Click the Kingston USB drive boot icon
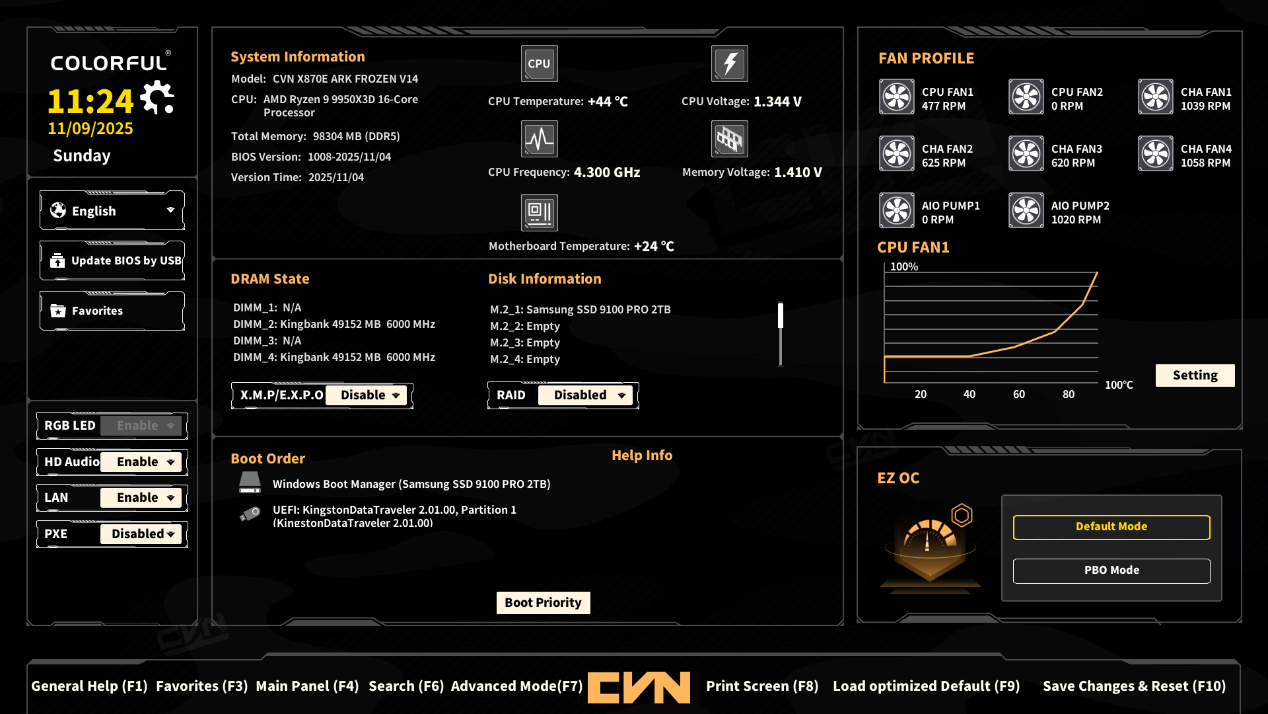 pyautogui.click(x=249, y=515)
